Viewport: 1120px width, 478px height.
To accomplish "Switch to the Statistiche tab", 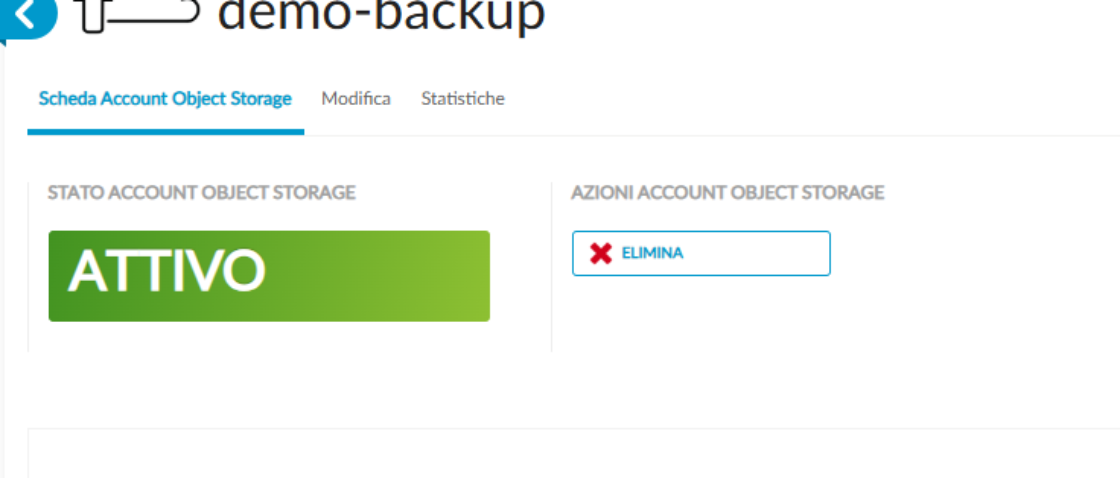I will tap(462, 99).
